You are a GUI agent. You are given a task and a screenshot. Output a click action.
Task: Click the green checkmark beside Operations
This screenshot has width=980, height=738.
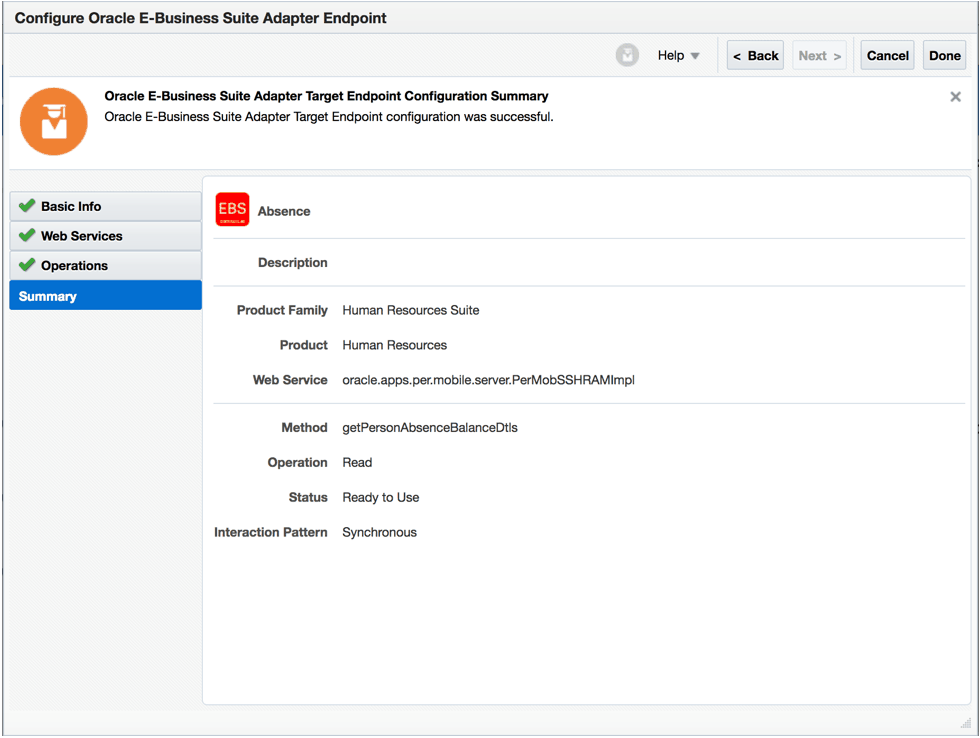pos(28,265)
